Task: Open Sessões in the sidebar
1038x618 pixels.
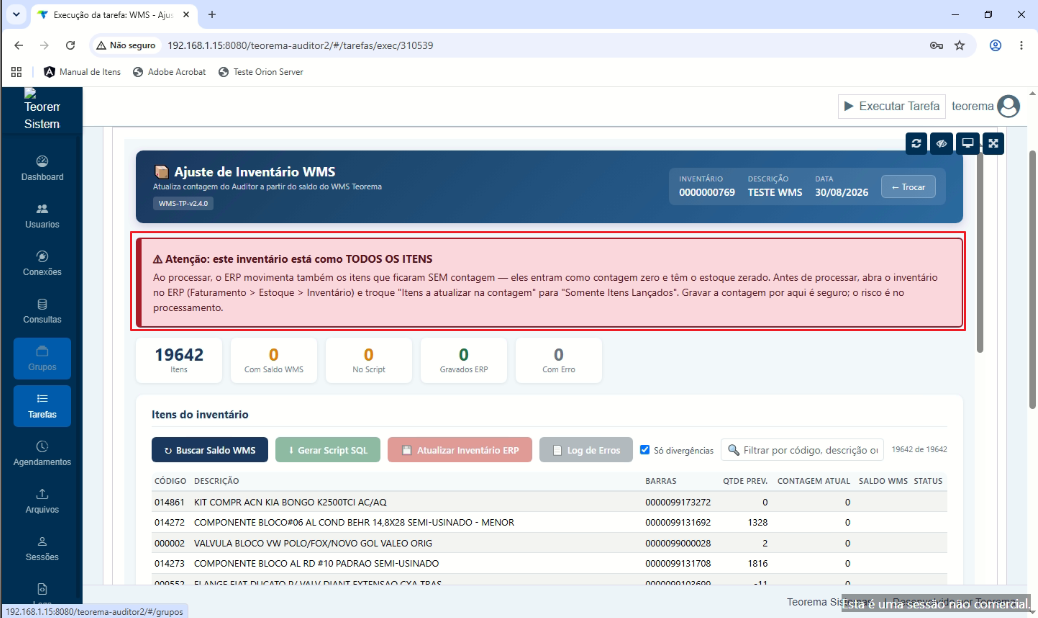Action: pos(42,549)
